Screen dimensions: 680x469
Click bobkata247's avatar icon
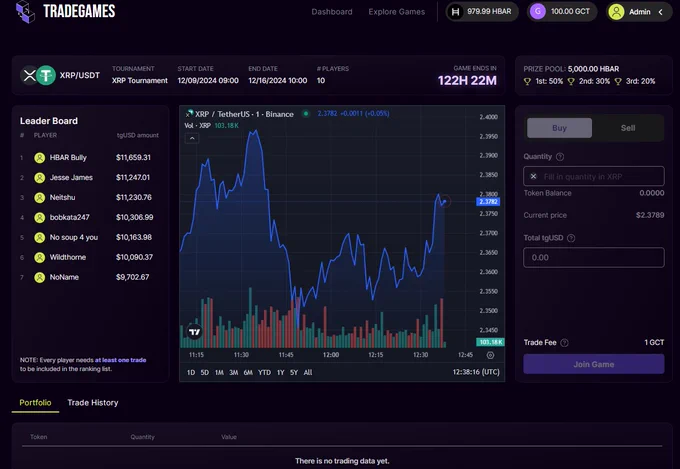coord(39,217)
